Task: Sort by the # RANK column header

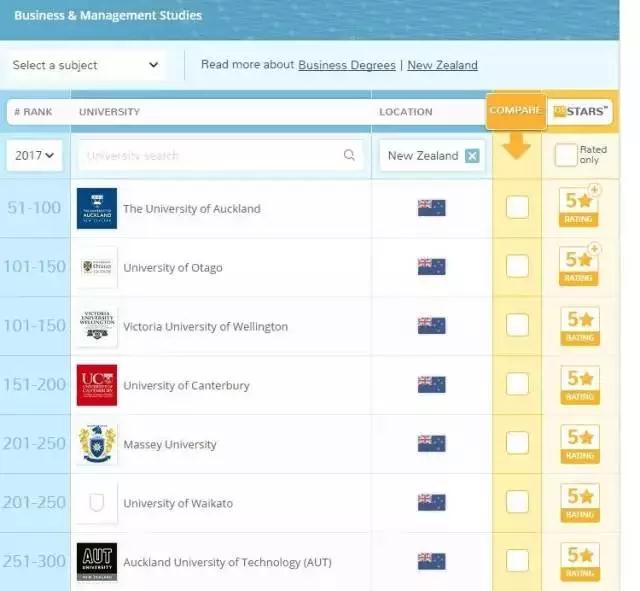Action: [32, 112]
